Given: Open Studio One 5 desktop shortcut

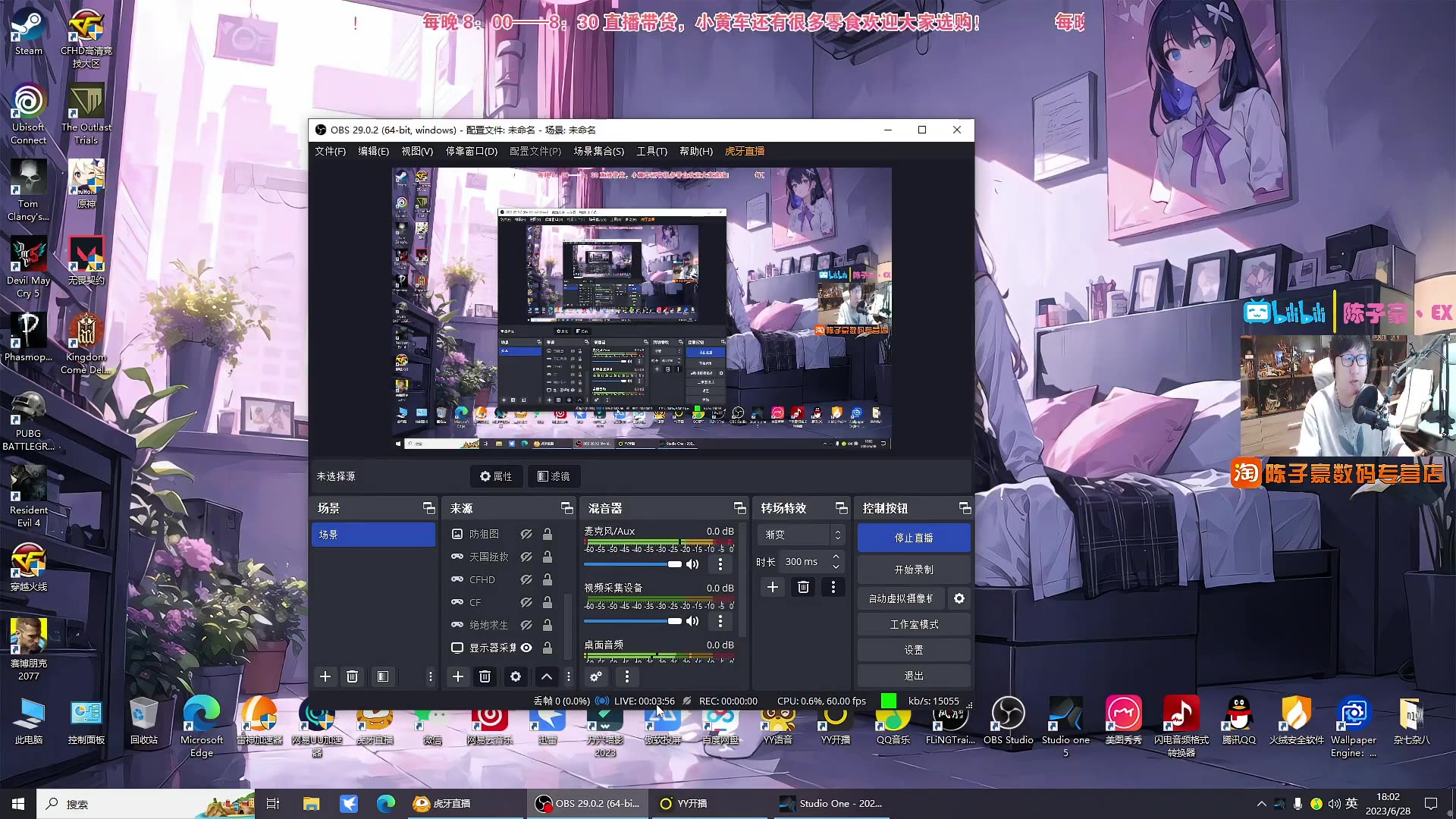Looking at the screenshot, I should [x=1065, y=726].
